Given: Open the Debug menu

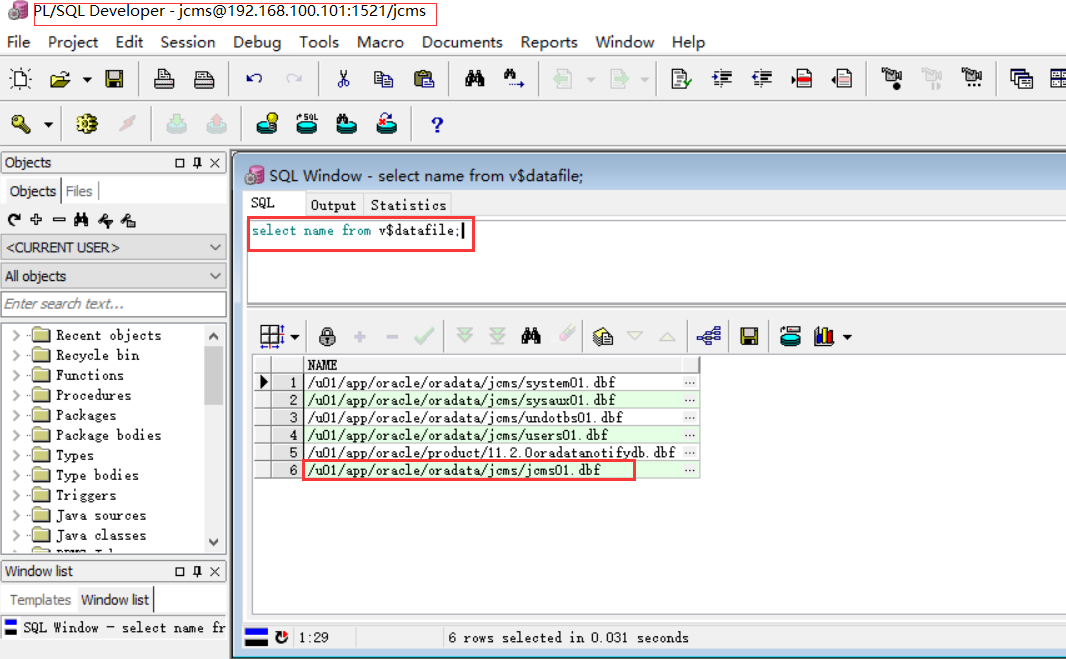Looking at the screenshot, I should tap(257, 42).
